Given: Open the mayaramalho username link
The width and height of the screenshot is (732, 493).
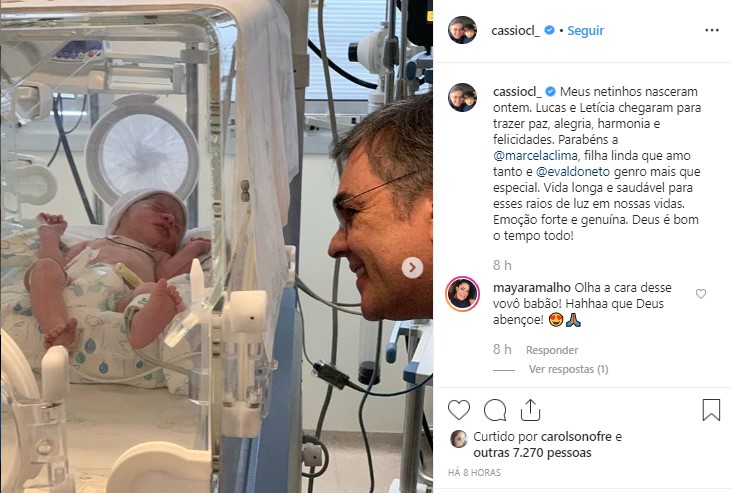Looking at the screenshot, I should click(532, 288).
